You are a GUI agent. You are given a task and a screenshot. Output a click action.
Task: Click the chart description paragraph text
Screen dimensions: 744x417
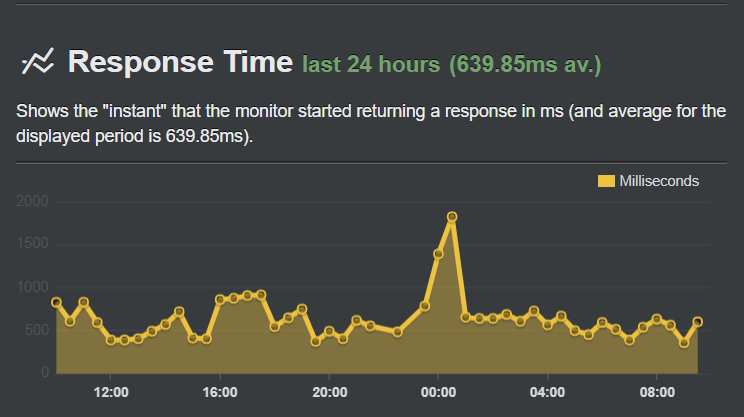pyautogui.click(x=370, y=122)
